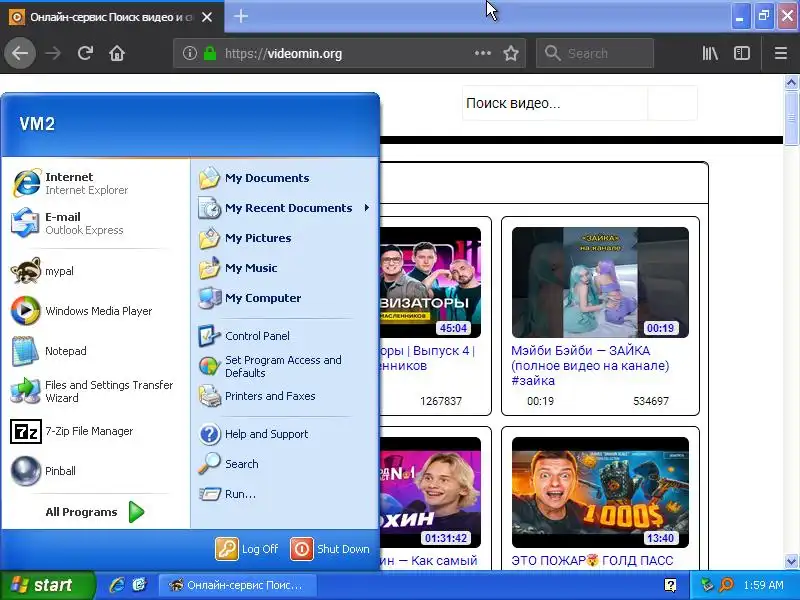Expand All Programs list
The width and height of the screenshot is (800, 600).
coord(94,512)
